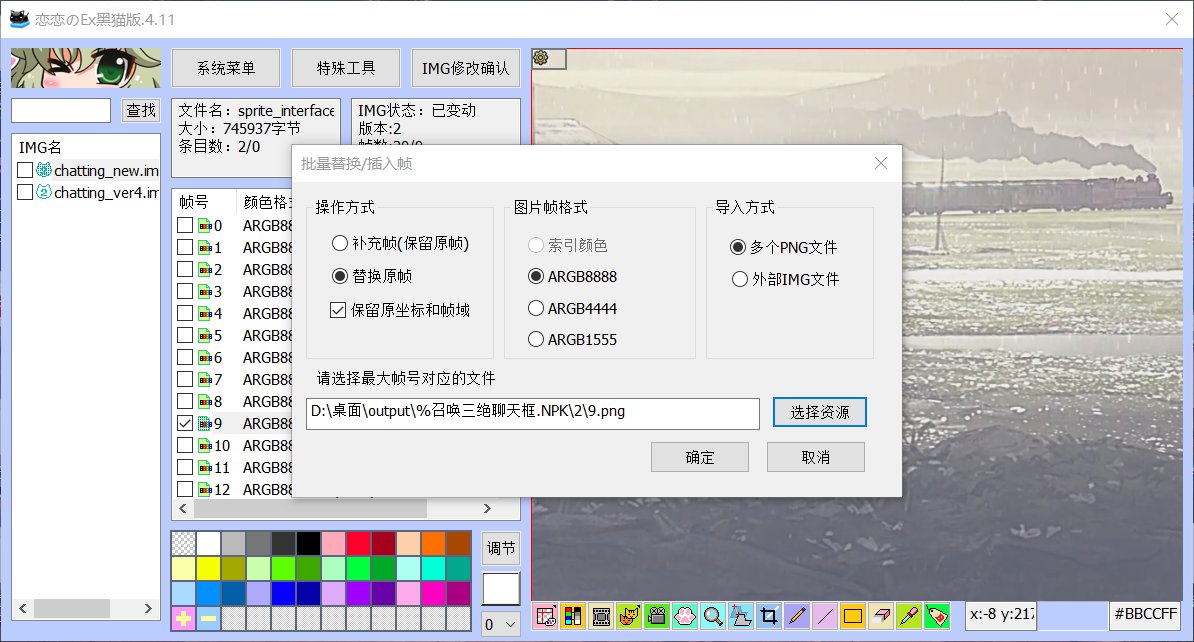
Task: Toggle the checkbox for frame 9
Action: click(x=185, y=423)
